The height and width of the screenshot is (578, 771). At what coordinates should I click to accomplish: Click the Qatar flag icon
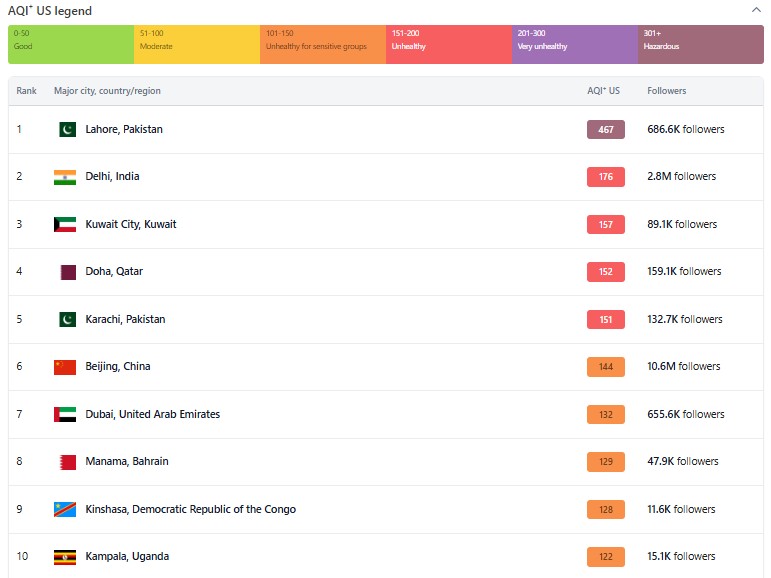click(67, 272)
